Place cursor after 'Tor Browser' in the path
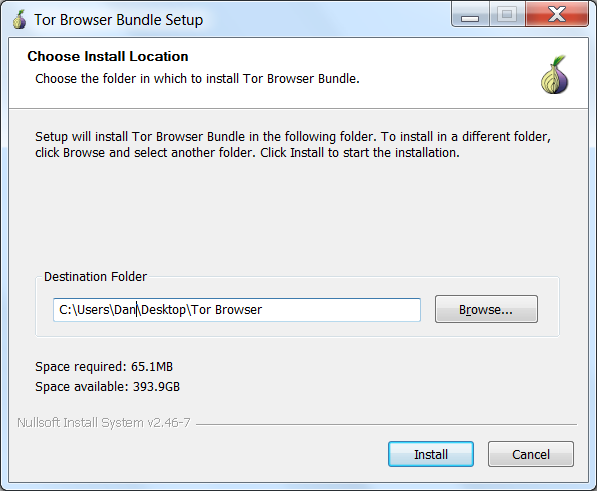The height and width of the screenshot is (491, 597). pyautogui.click(x=263, y=310)
